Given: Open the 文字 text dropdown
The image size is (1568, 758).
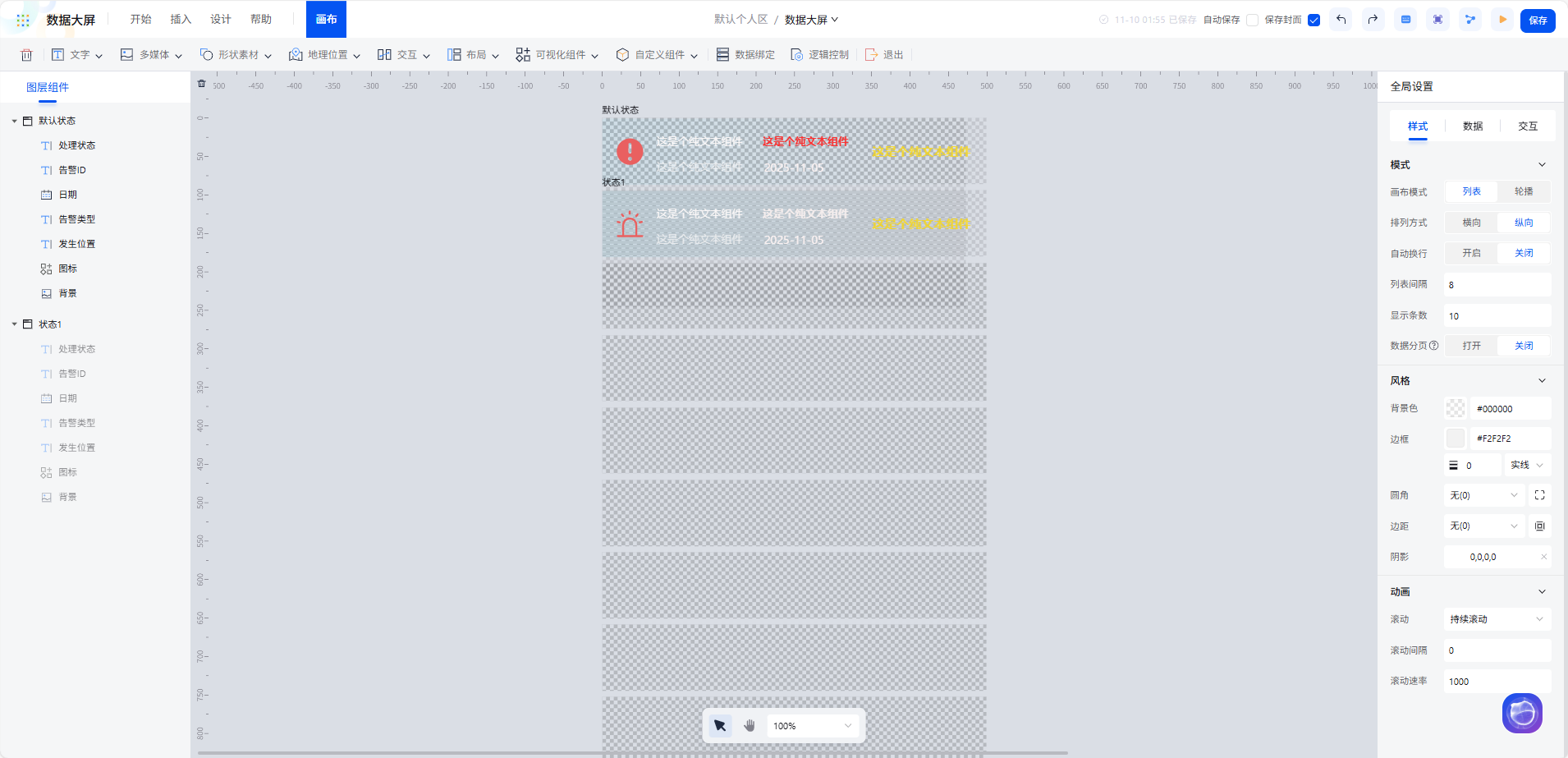Looking at the screenshot, I should pyautogui.click(x=77, y=55).
